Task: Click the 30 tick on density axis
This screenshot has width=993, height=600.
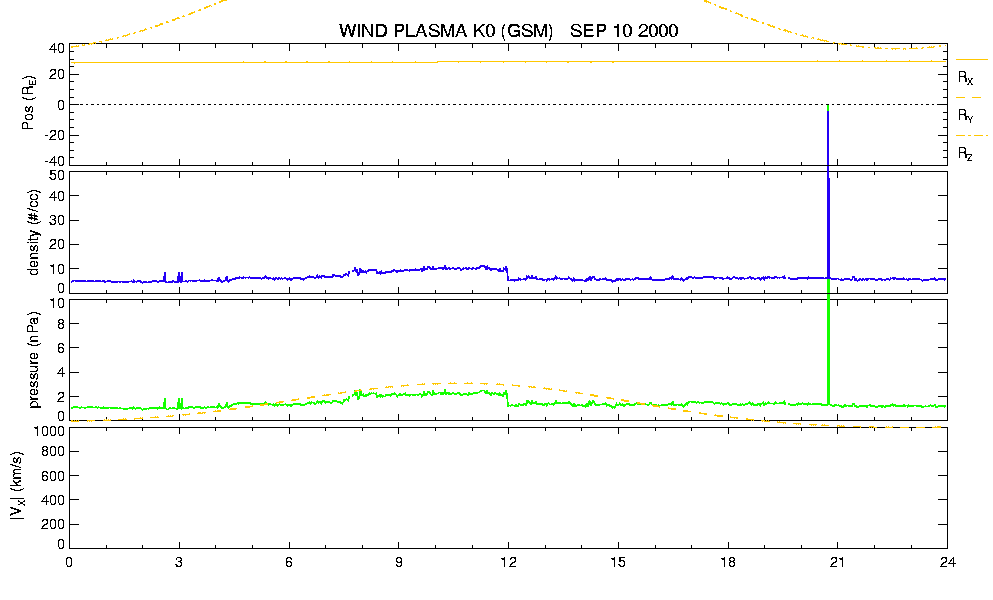Action: 57,220
